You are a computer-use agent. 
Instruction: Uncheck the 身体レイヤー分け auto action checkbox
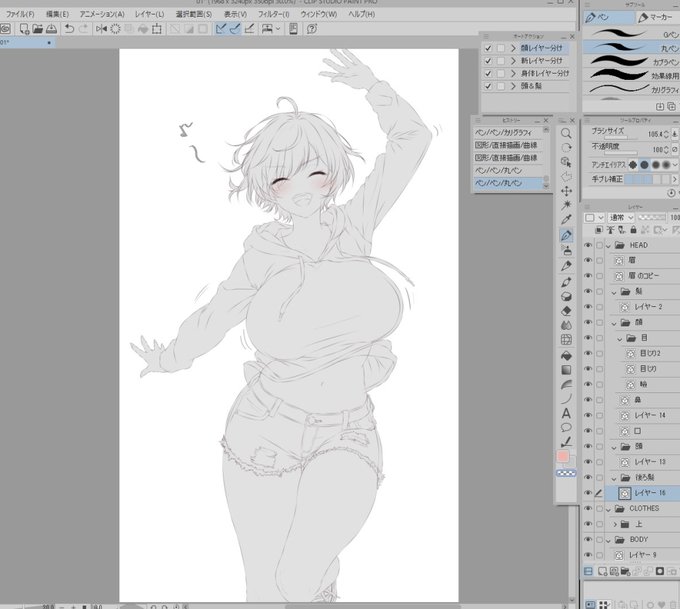coord(488,73)
